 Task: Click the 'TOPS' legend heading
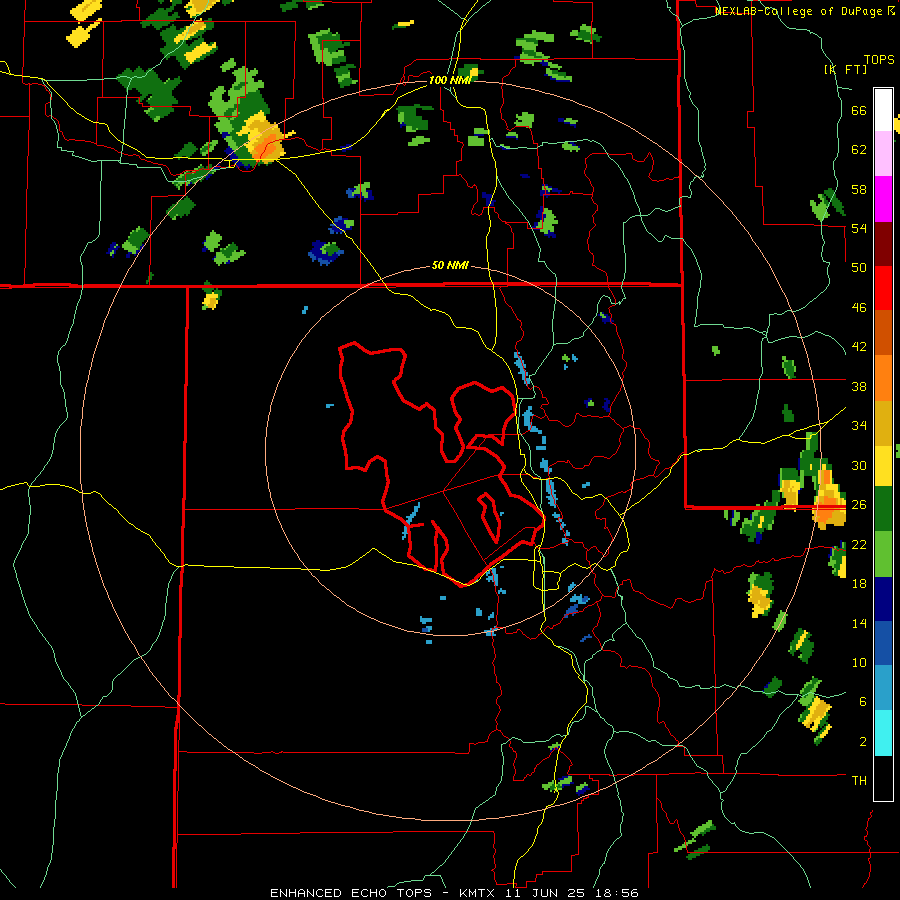[879, 60]
